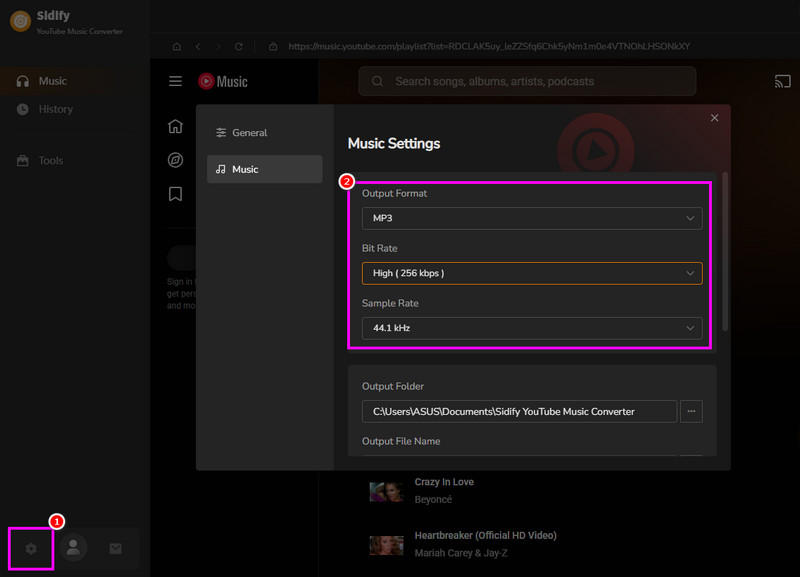Open YouTube Music Home icon
The height and width of the screenshot is (577, 800).
tap(175, 126)
